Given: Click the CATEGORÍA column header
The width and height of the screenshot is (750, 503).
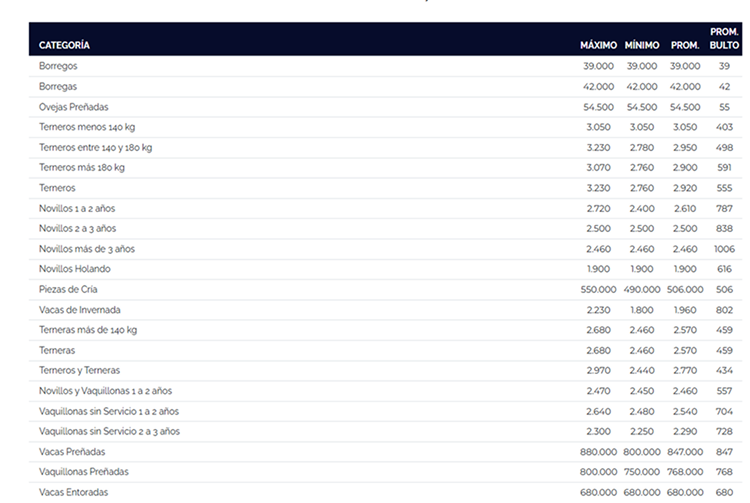Looking at the screenshot, I should [64, 45].
